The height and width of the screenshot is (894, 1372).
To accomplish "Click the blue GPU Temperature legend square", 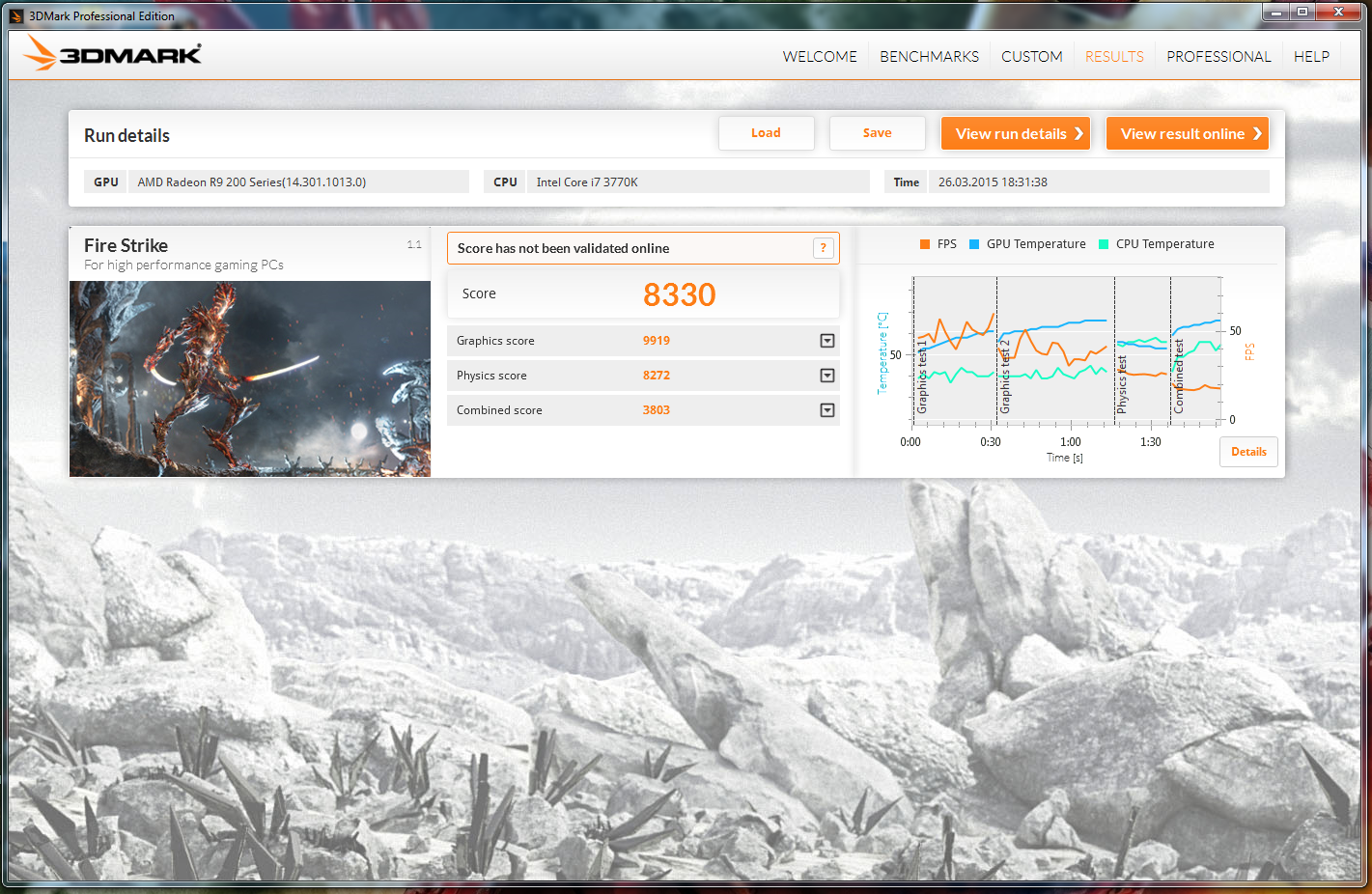I will point(974,244).
